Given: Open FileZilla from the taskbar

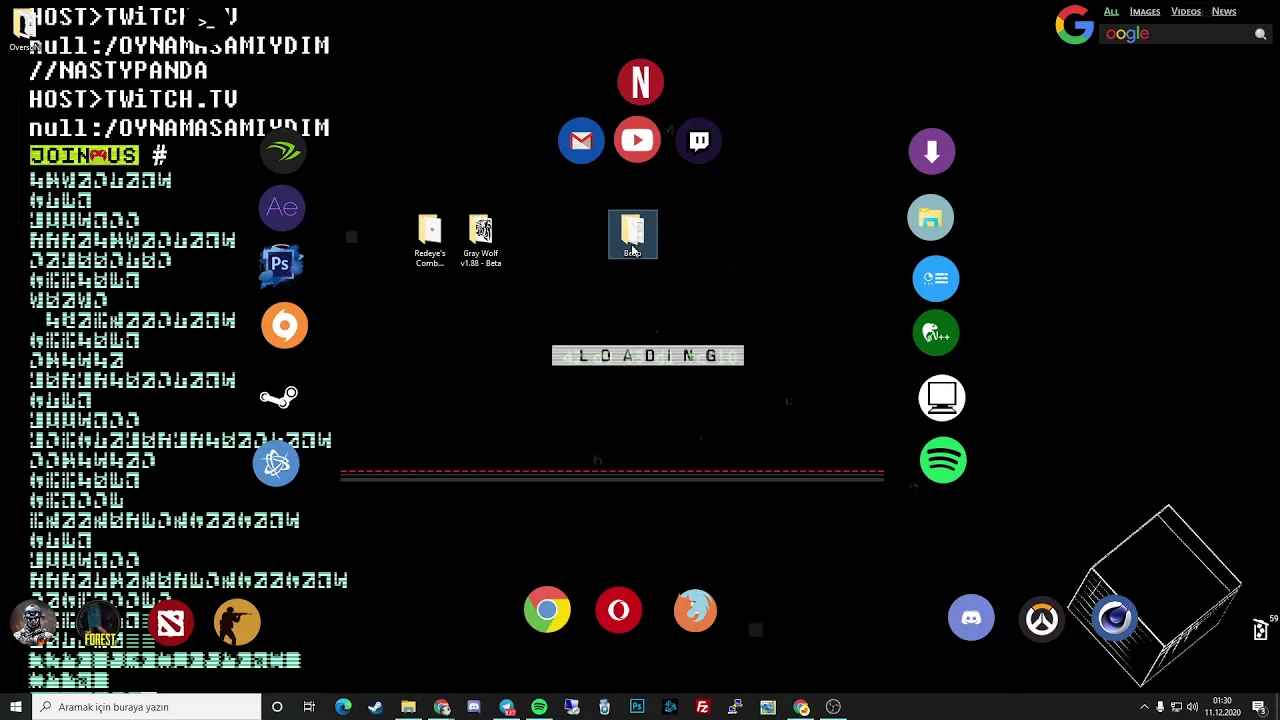Looking at the screenshot, I should point(702,707).
